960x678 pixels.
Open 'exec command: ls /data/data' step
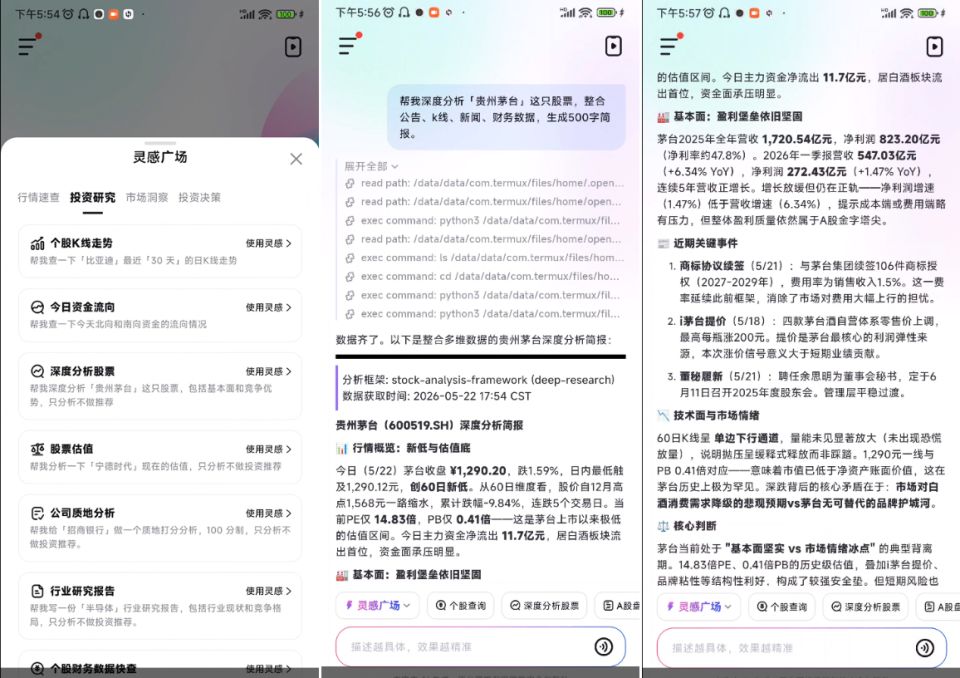(484, 258)
